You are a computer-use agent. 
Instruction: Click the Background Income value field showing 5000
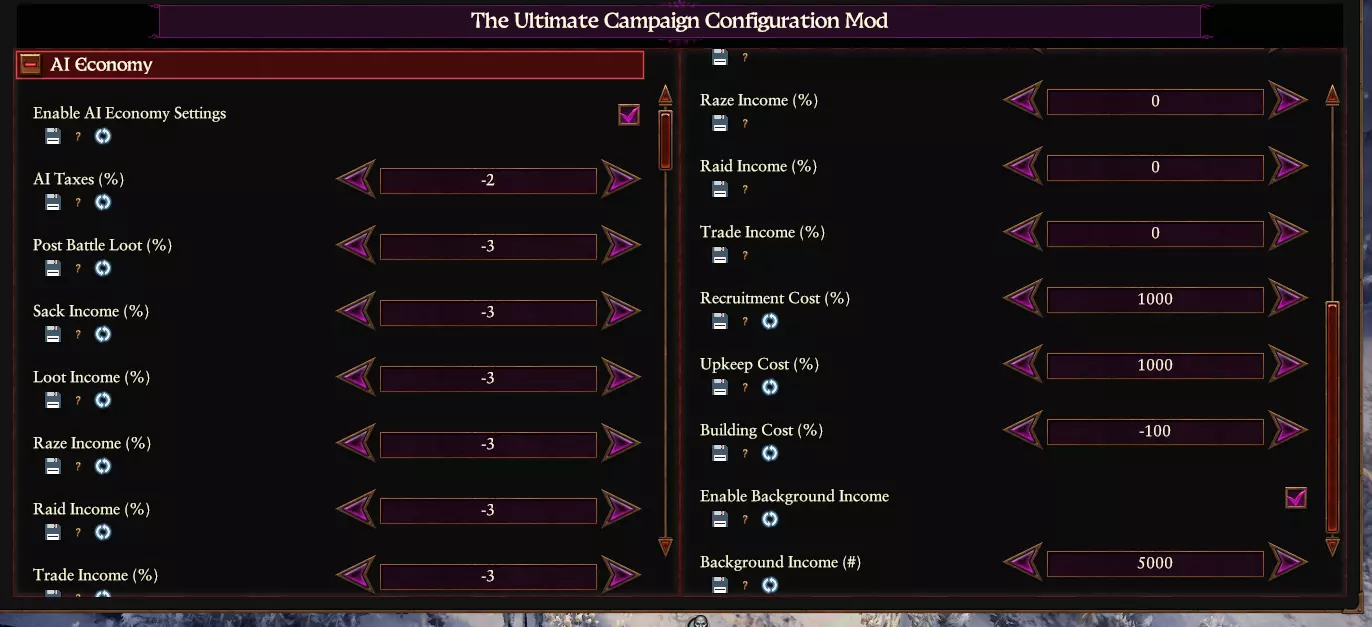pyautogui.click(x=1155, y=563)
